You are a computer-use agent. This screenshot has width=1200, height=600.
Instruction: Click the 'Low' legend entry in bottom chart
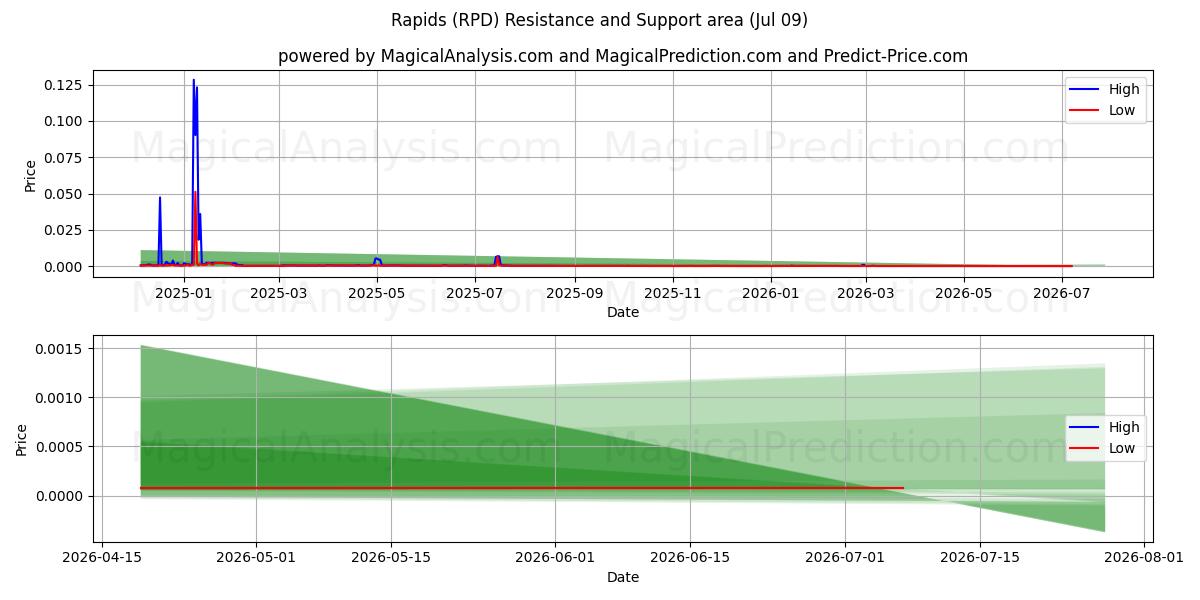click(1122, 449)
